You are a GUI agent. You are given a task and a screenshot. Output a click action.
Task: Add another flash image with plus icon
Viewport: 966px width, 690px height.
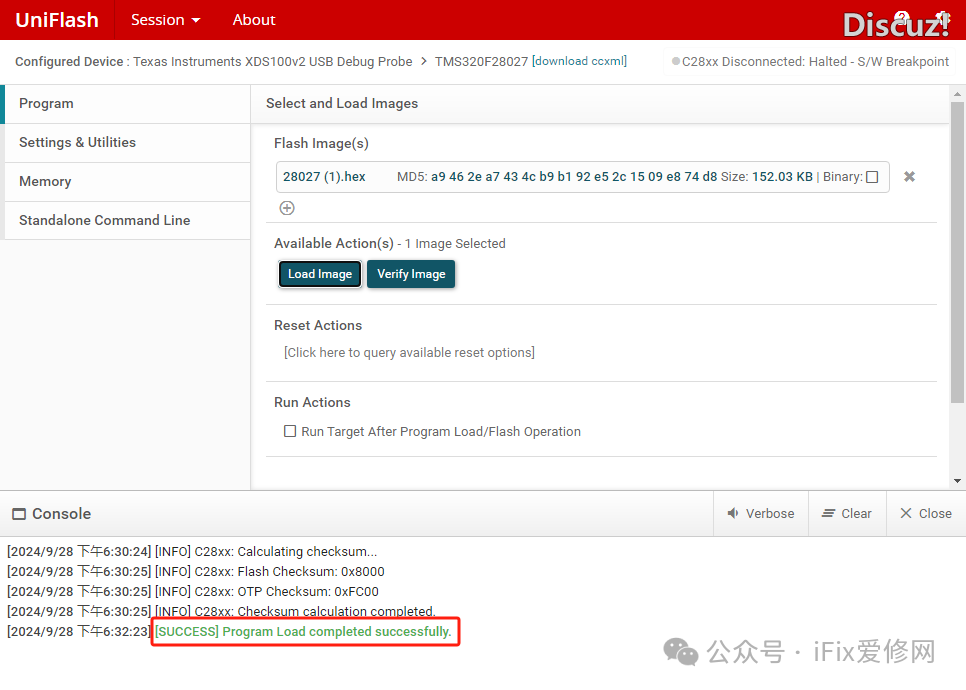click(287, 208)
